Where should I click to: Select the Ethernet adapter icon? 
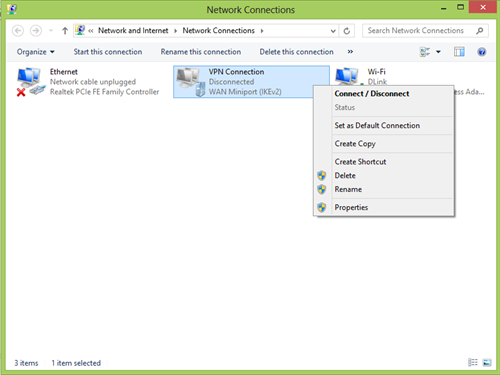(x=30, y=82)
